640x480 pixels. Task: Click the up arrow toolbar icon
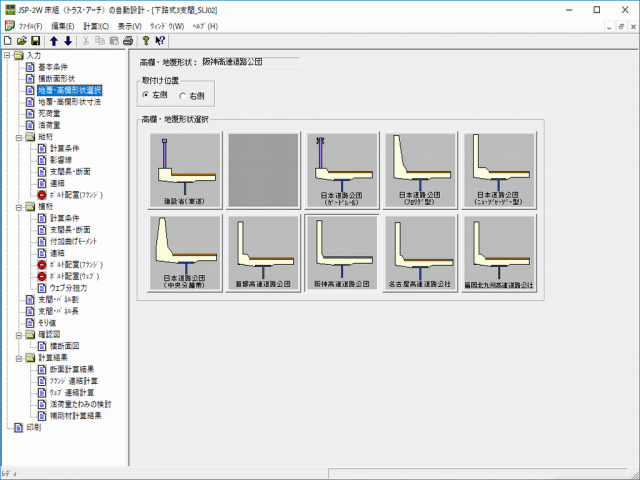point(54,40)
